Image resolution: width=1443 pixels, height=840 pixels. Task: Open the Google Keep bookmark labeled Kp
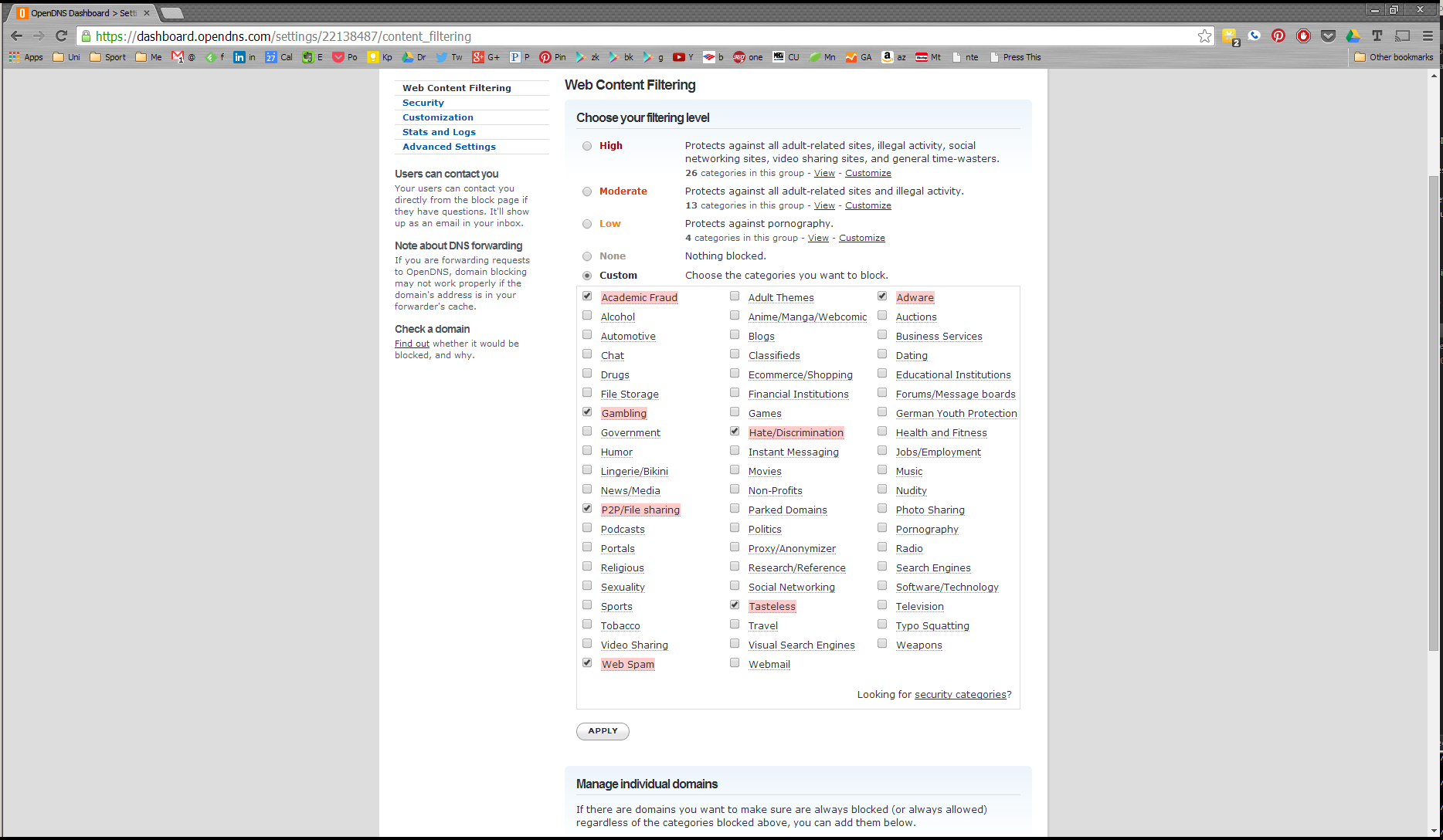[380, 57]
